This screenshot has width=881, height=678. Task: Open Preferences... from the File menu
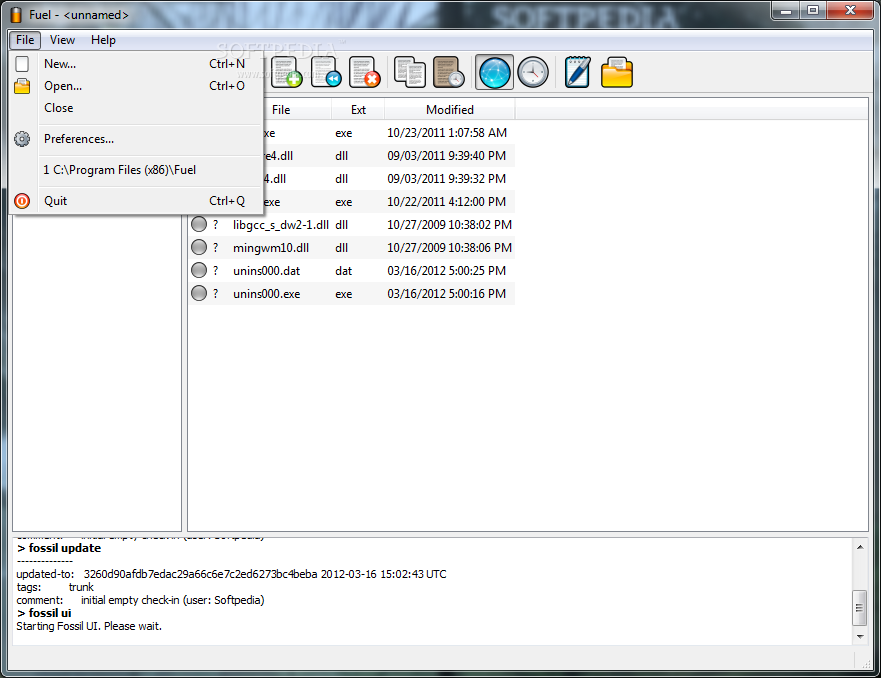137,139
